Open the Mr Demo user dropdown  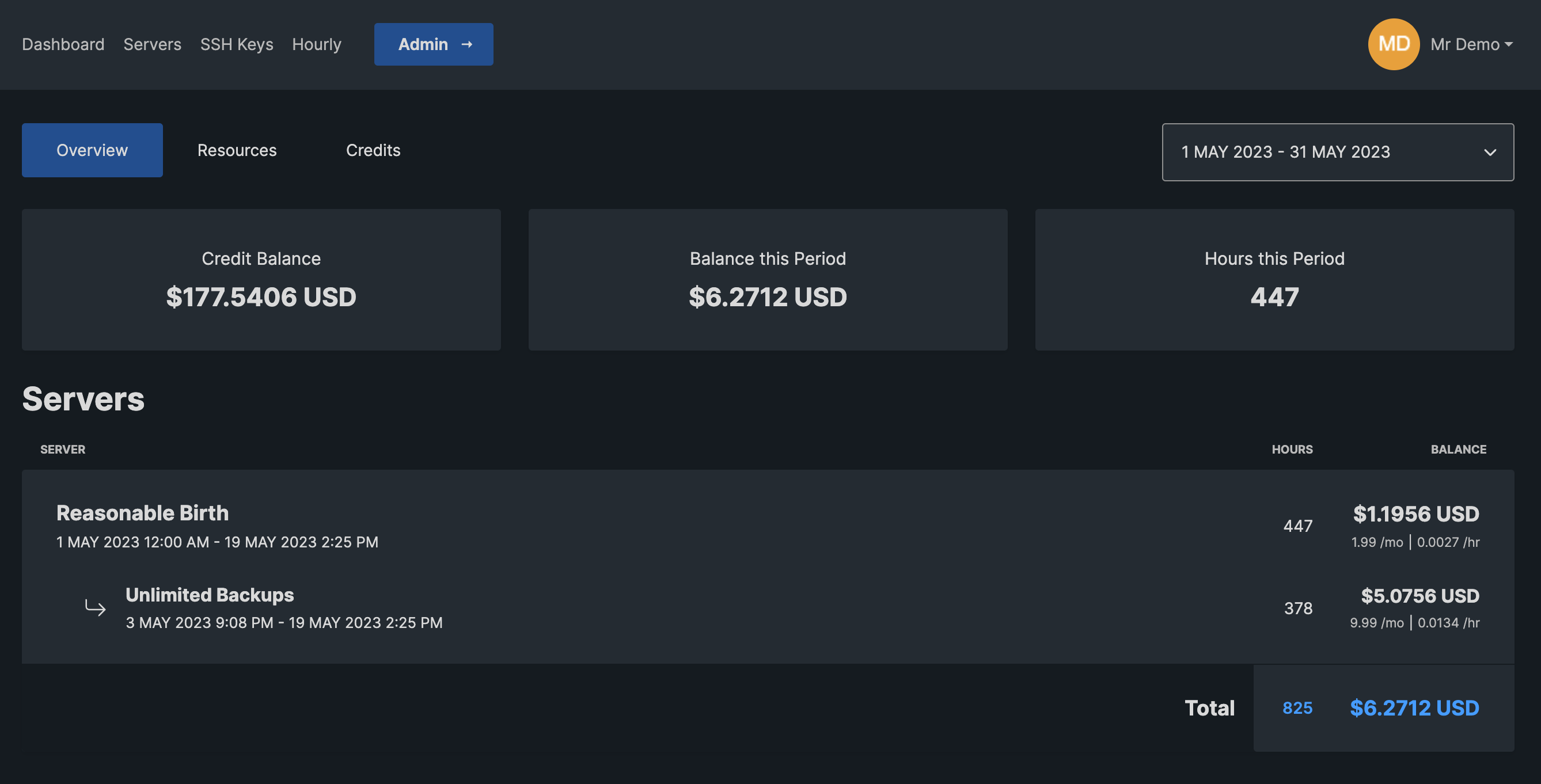[1471, 44]
